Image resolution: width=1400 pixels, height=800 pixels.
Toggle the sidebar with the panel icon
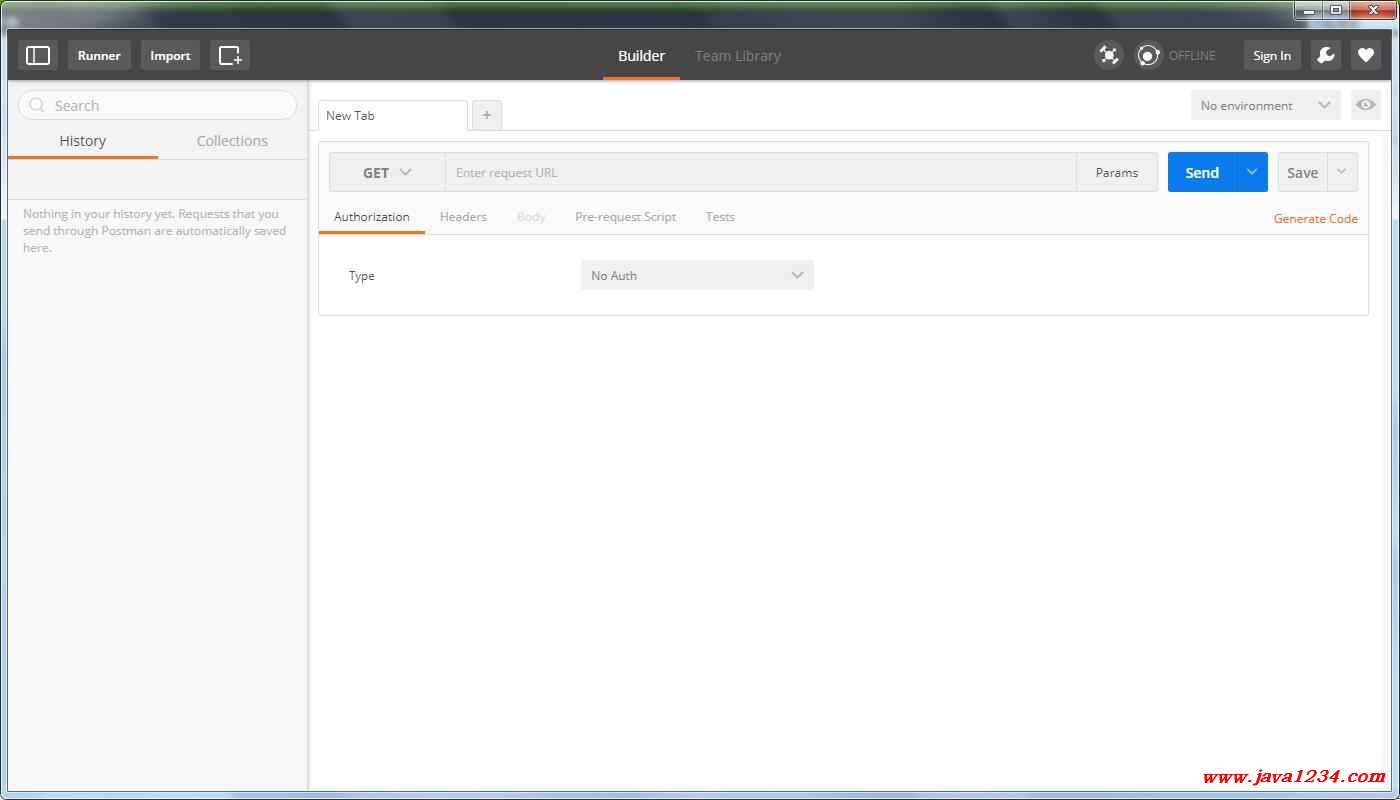(x=38, y=56)
